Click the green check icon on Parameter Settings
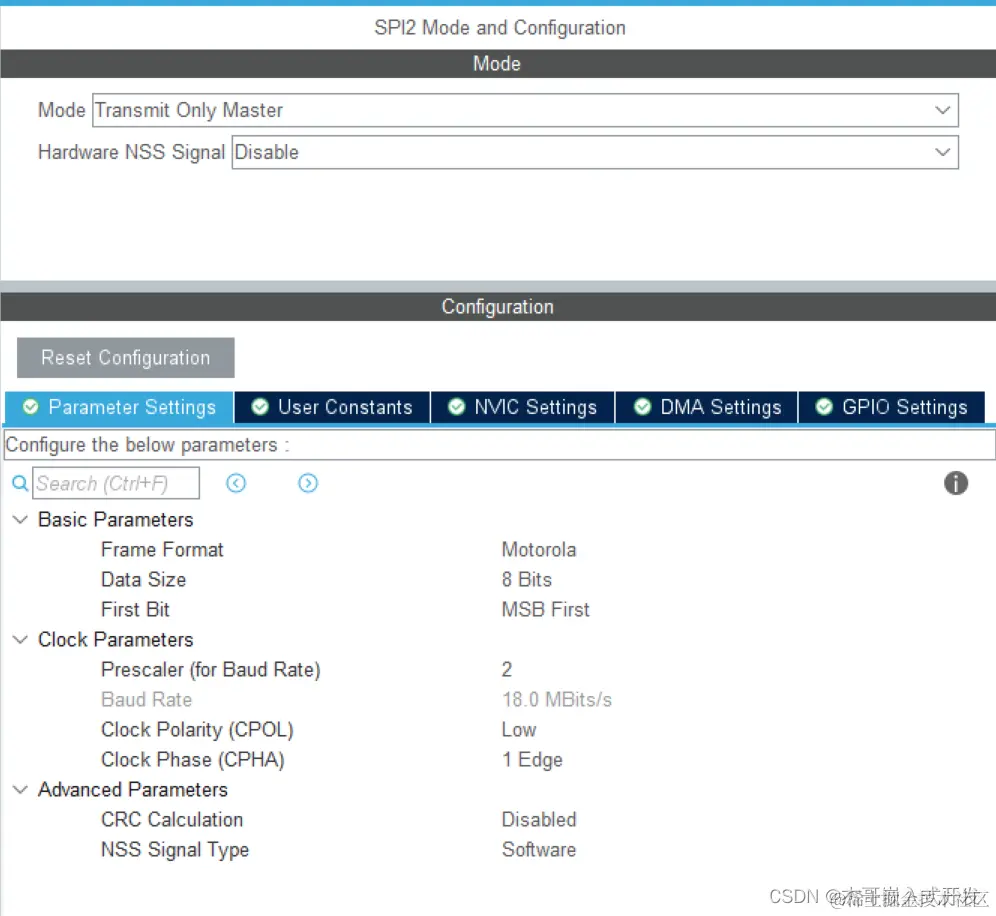Image resolution: width=996 pixels, height=916 pixels. 30,407
